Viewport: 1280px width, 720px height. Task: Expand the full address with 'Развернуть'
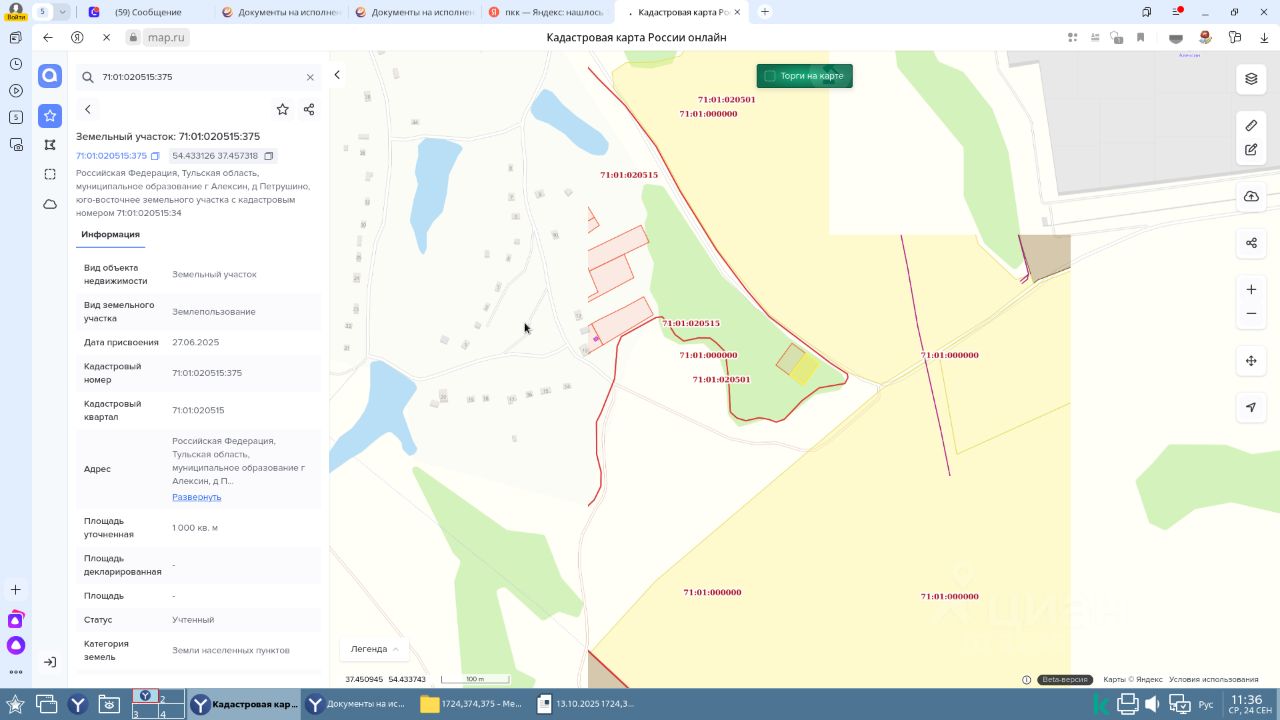click(x=196, y=497)
